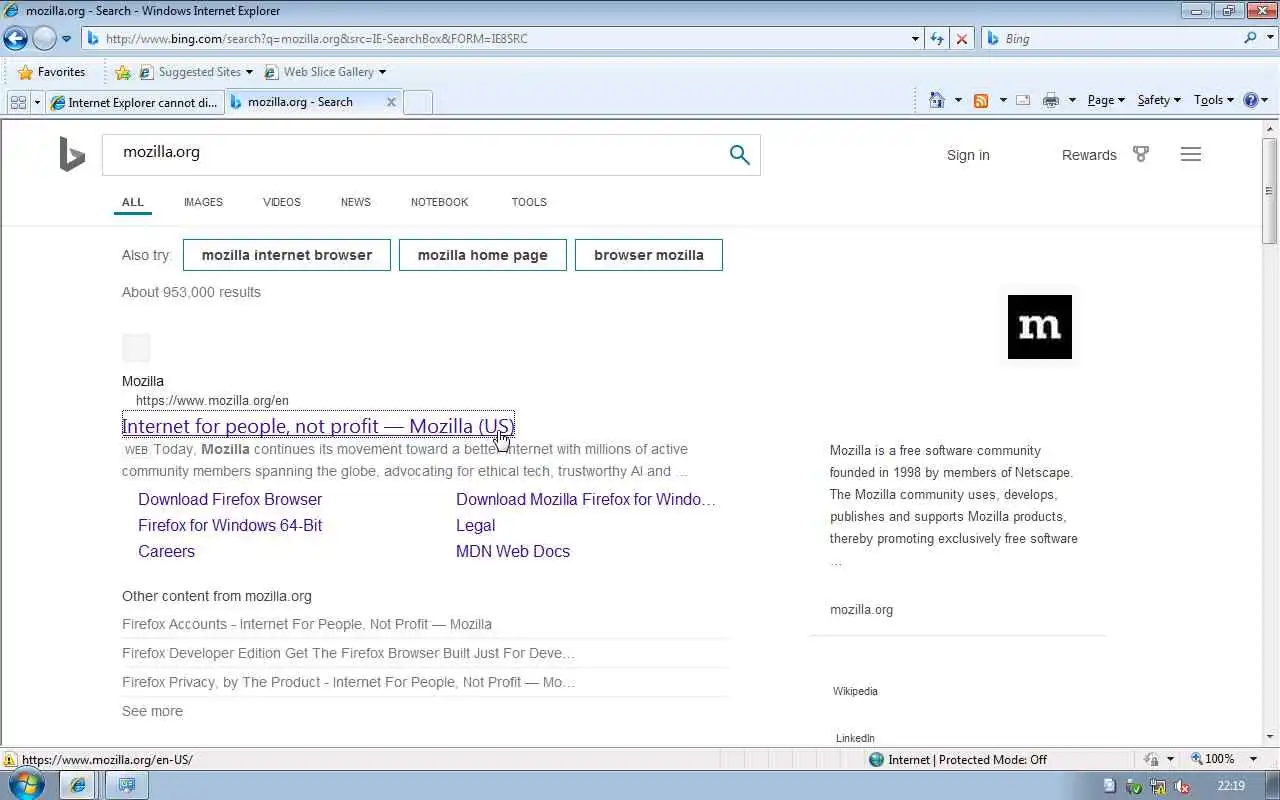
Task: Open the Tools menu
Action: tap(1214, 100)
